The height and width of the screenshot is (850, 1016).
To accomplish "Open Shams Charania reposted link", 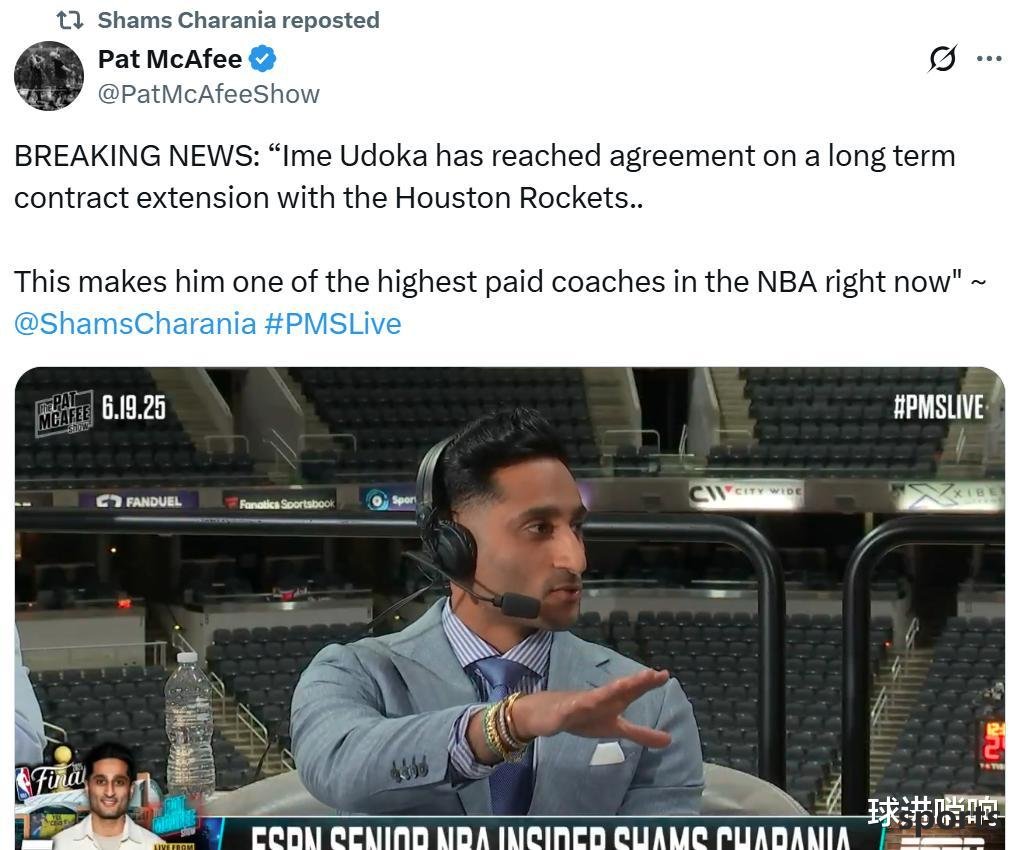I will pos(238,20).
